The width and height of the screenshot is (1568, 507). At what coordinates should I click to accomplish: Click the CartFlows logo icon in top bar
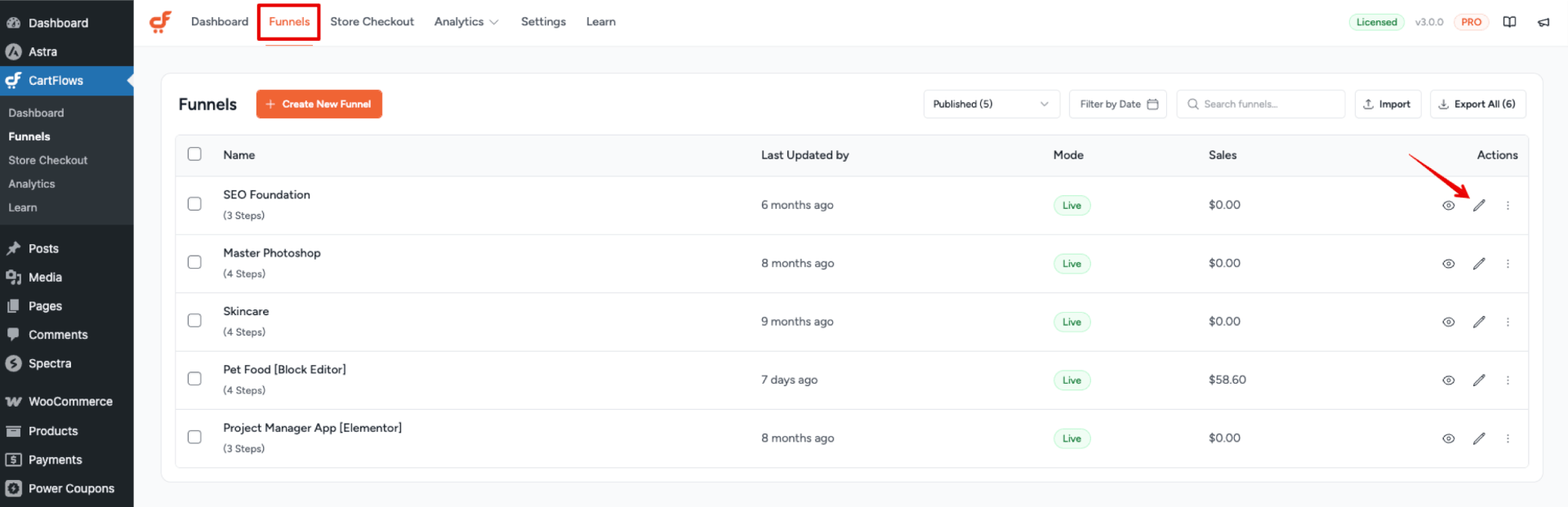(x=161, y=22)
